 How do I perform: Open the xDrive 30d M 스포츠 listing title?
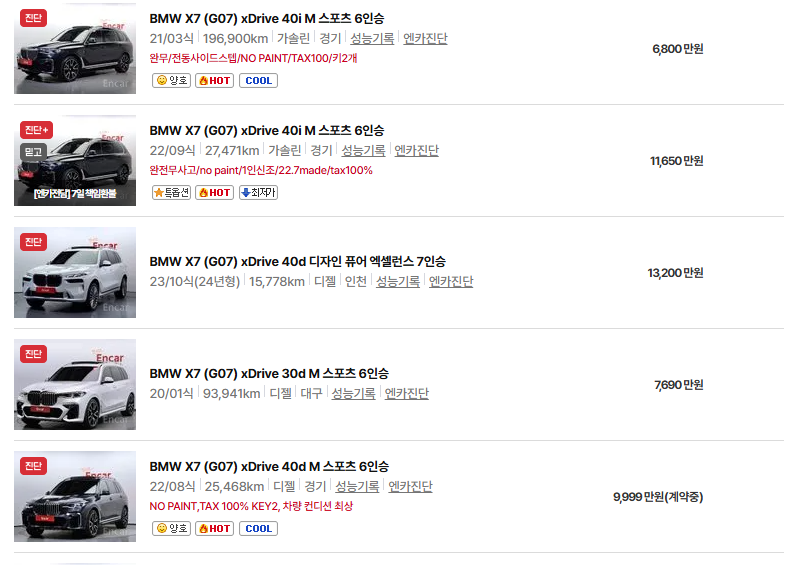pos(269,374)
